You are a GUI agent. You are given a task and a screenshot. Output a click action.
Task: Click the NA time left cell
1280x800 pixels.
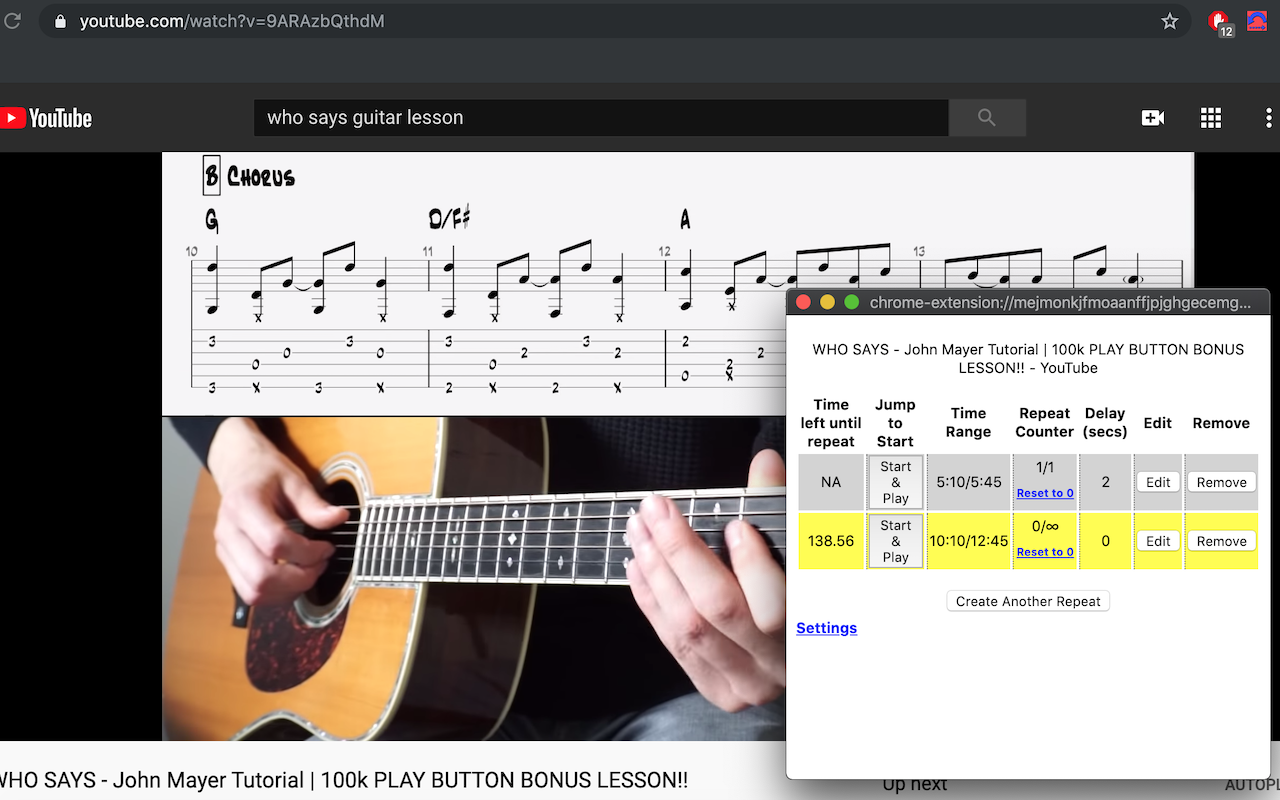[831, 482]
